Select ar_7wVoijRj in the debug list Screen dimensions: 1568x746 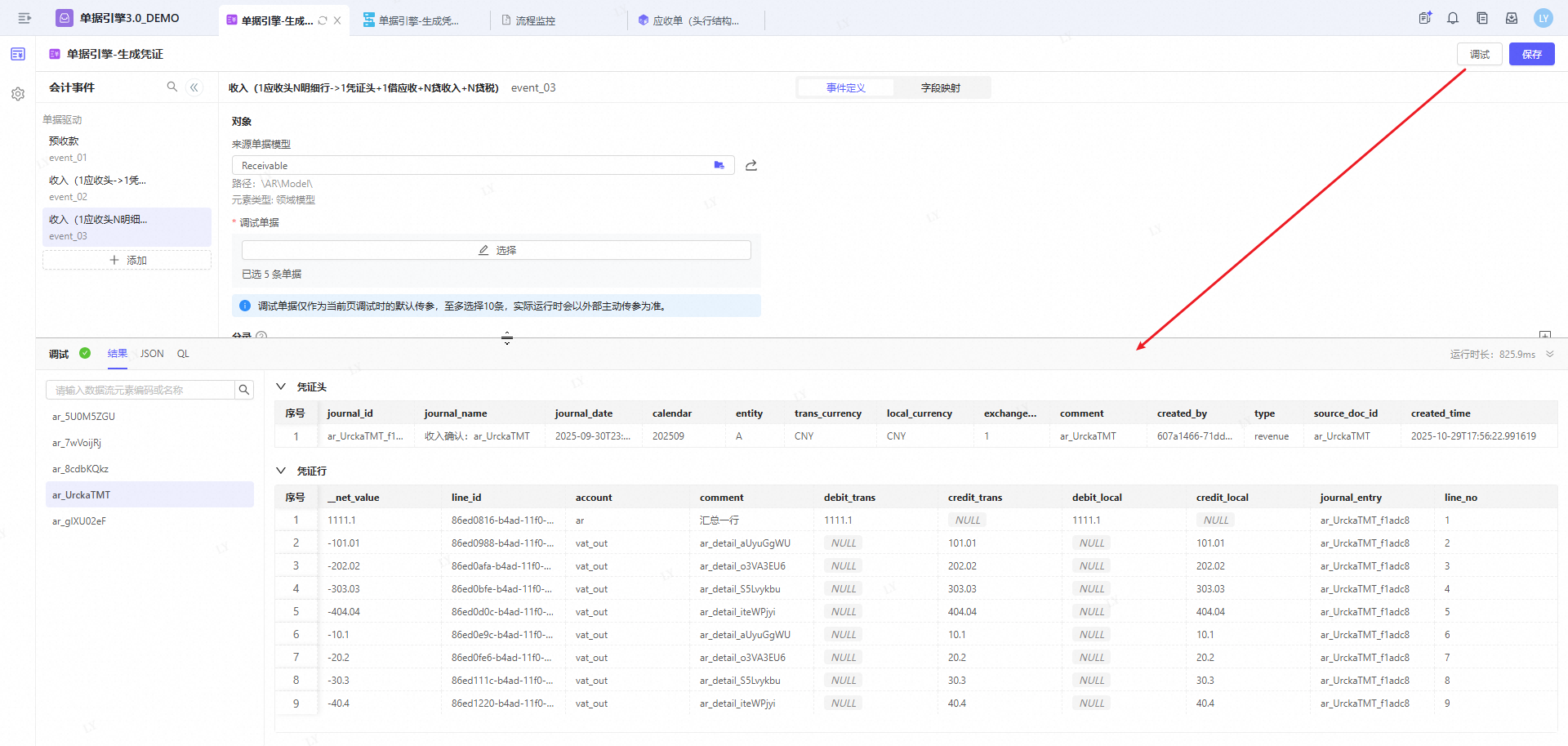click(x=77, y=443)
